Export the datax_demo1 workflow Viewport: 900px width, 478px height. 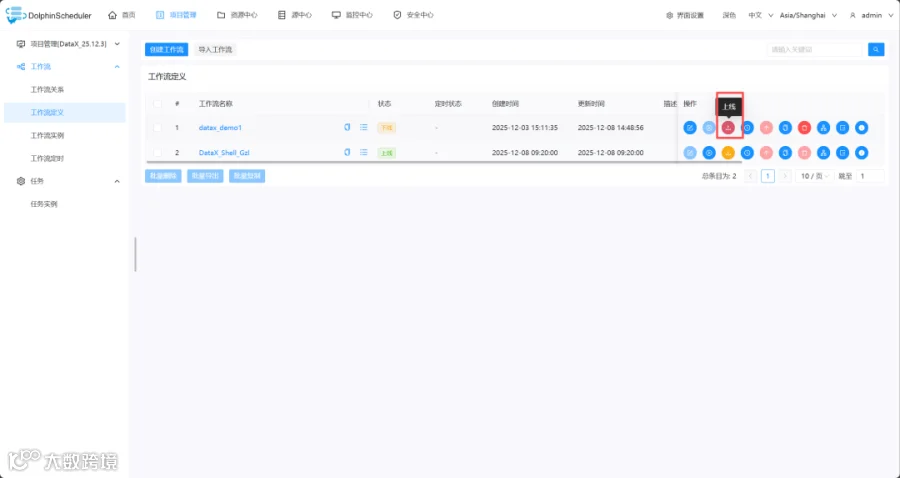click(843, 127)
